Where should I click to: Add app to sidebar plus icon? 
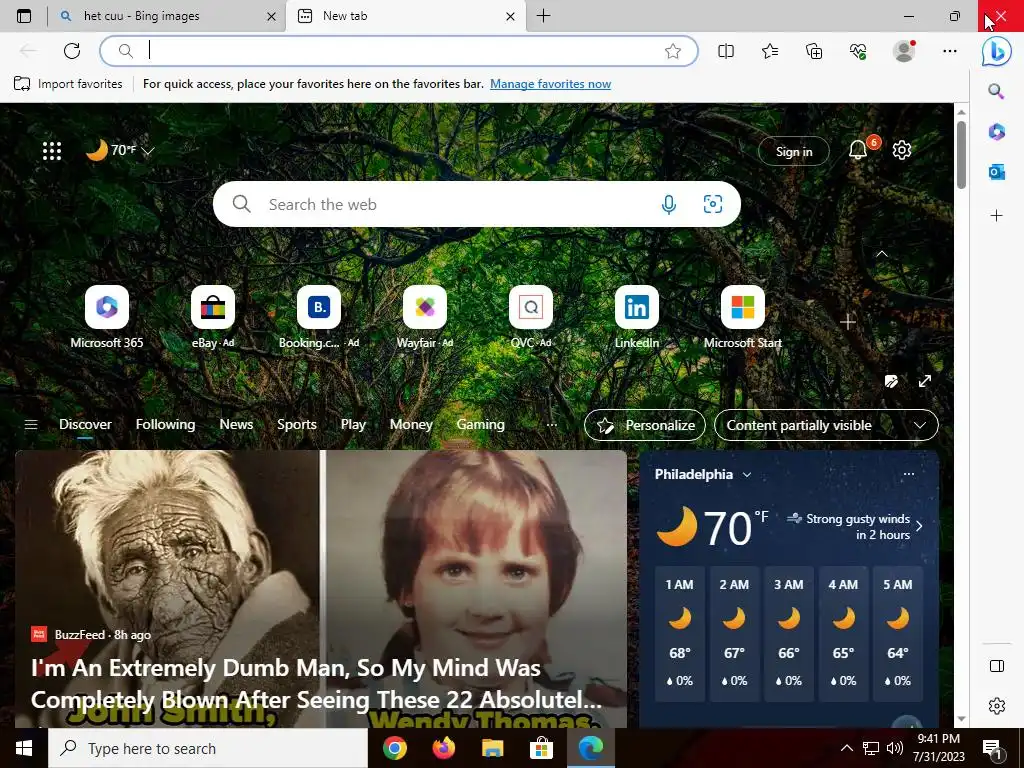point(997,216)
